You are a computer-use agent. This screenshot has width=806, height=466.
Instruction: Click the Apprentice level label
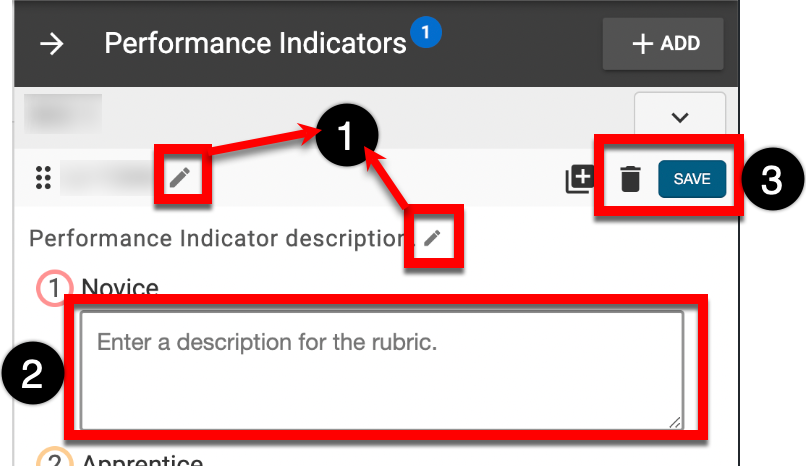tap(143, 461)
